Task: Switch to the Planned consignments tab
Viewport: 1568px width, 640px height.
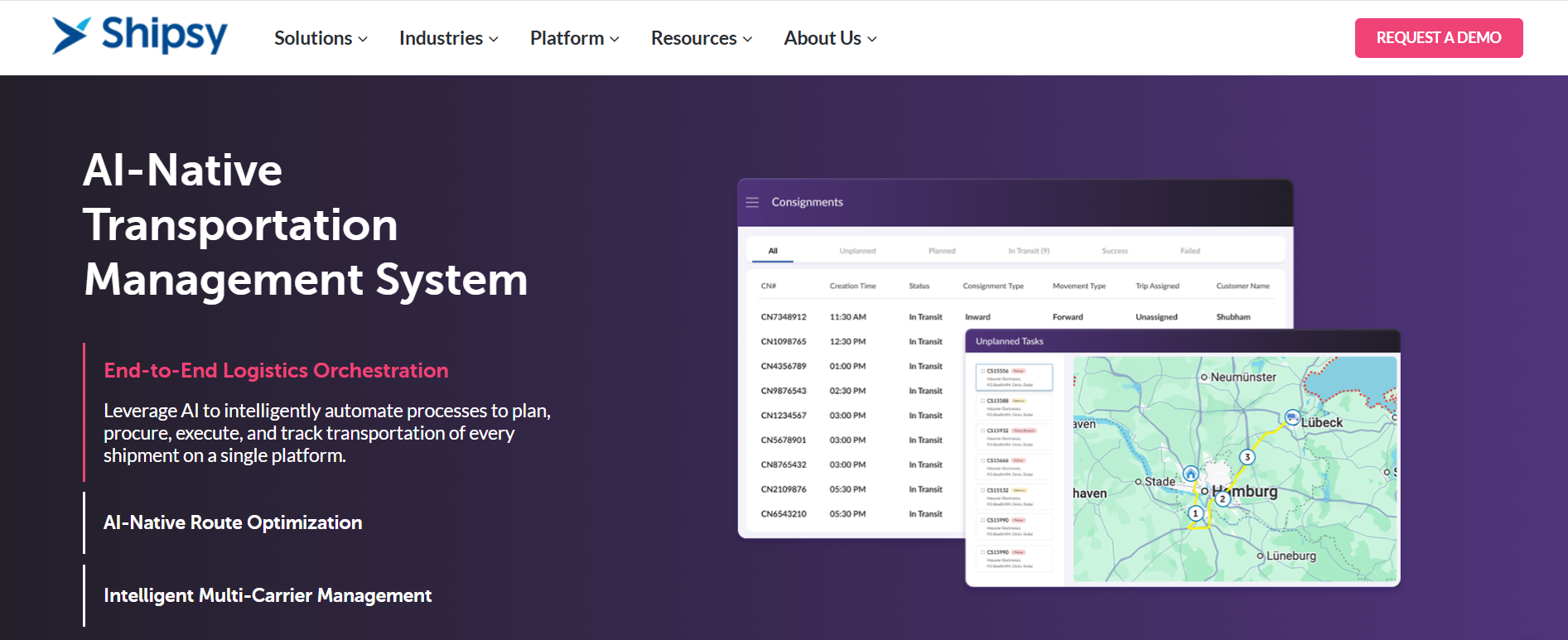Action: pyautogui.click(x=942, y=251)
